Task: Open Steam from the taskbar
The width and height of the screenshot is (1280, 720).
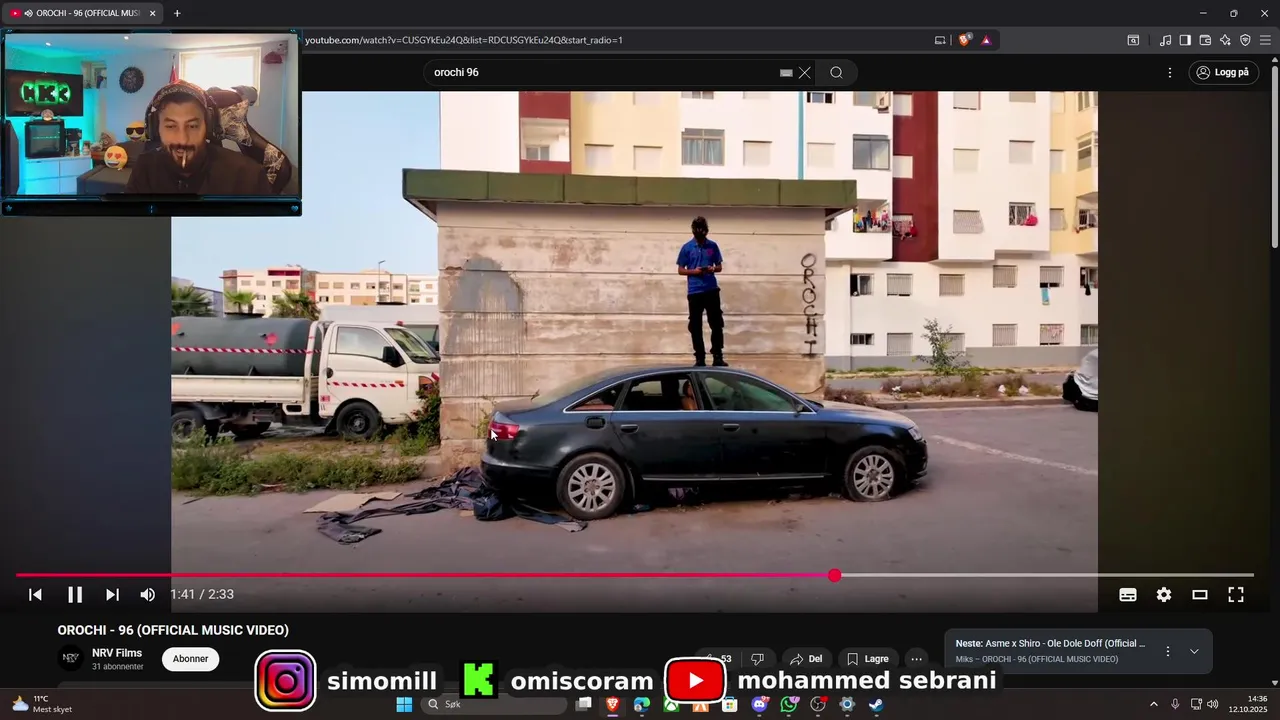Action: point(876,704)
